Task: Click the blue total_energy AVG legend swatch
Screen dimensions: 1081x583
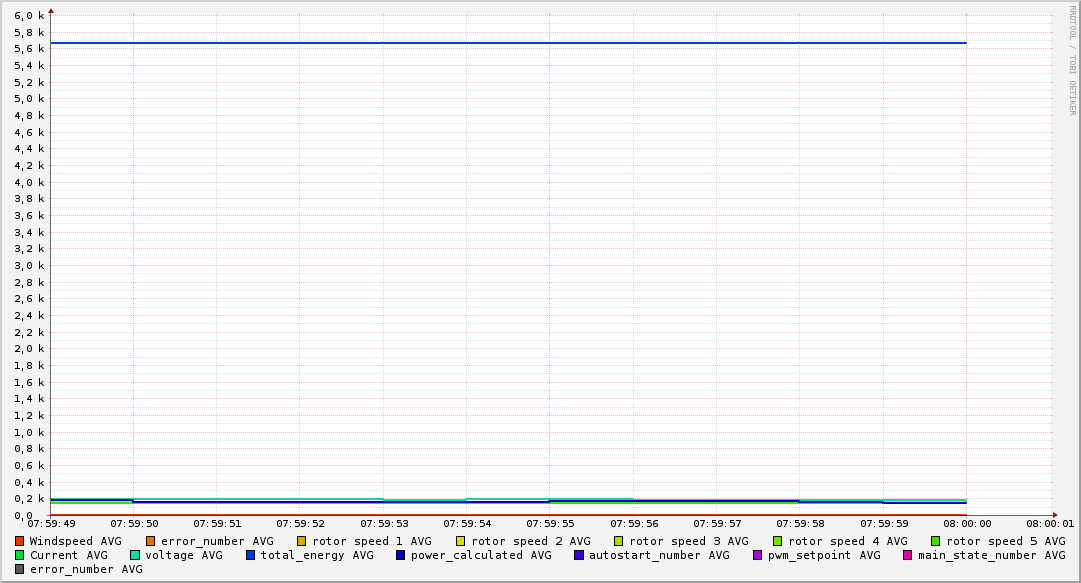Action: tap(251, 555)
